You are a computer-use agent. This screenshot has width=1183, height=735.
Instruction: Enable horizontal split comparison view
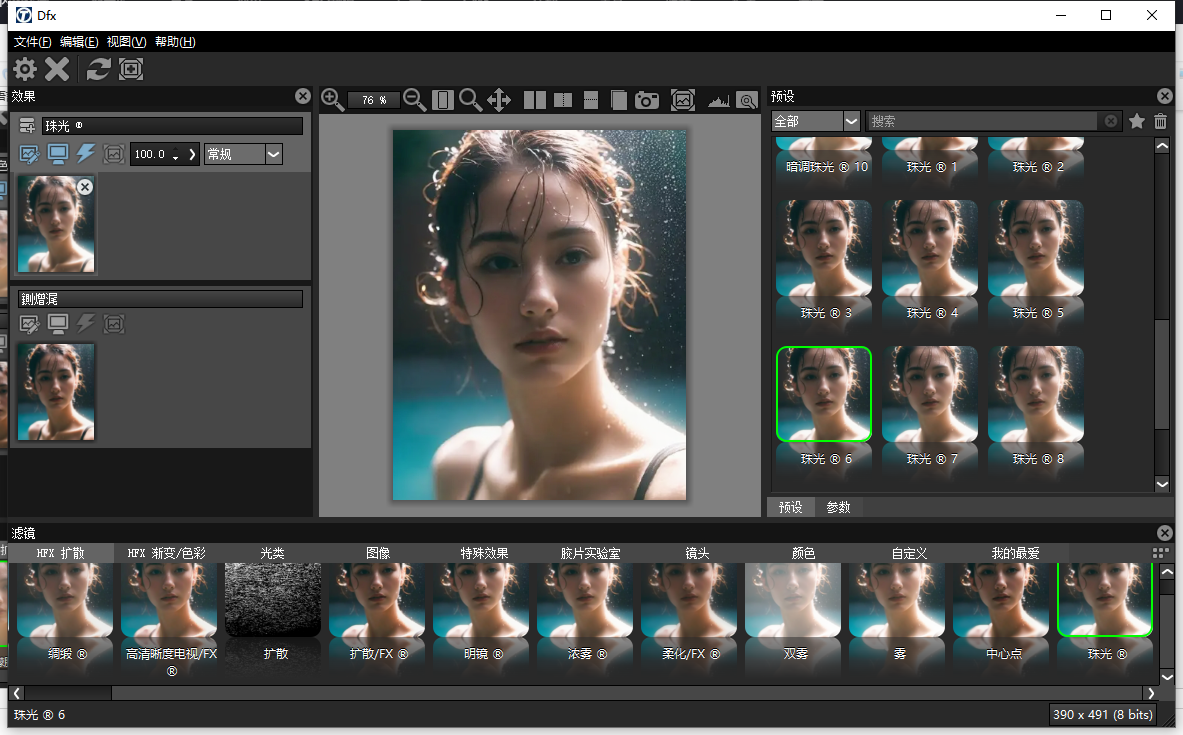coord(591,100)
